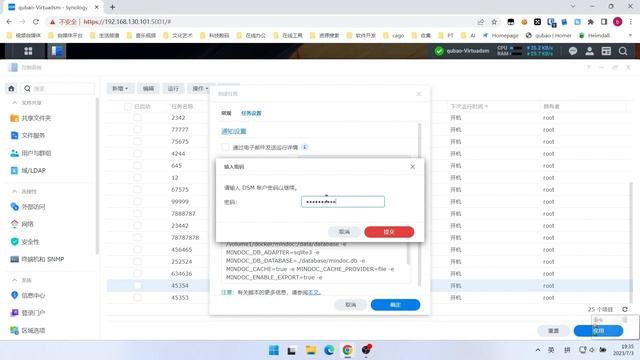Open 网络 network settings in sidebar
The width and height of the screenshot is (640, 360).
(22, 224)
